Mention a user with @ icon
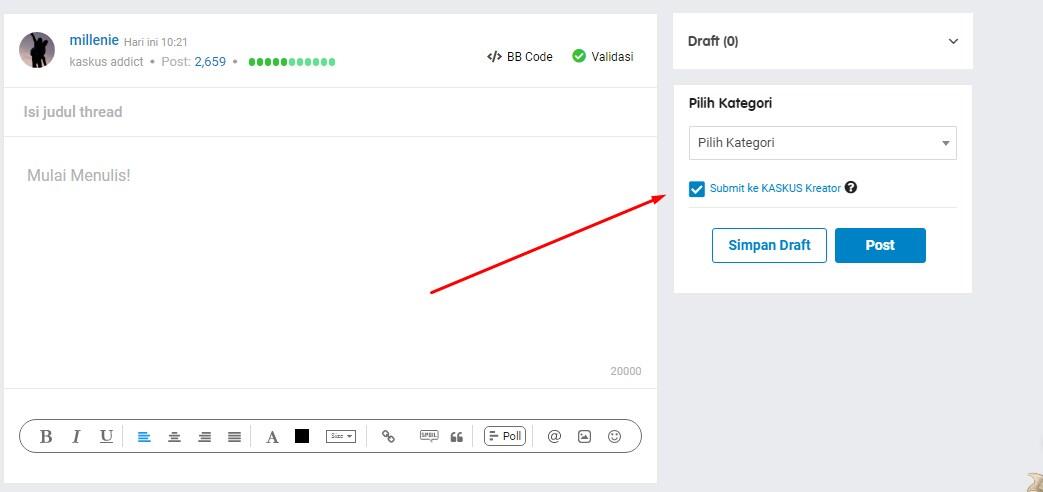Screen dimensions: 1043x492 [x=554, y=436]
